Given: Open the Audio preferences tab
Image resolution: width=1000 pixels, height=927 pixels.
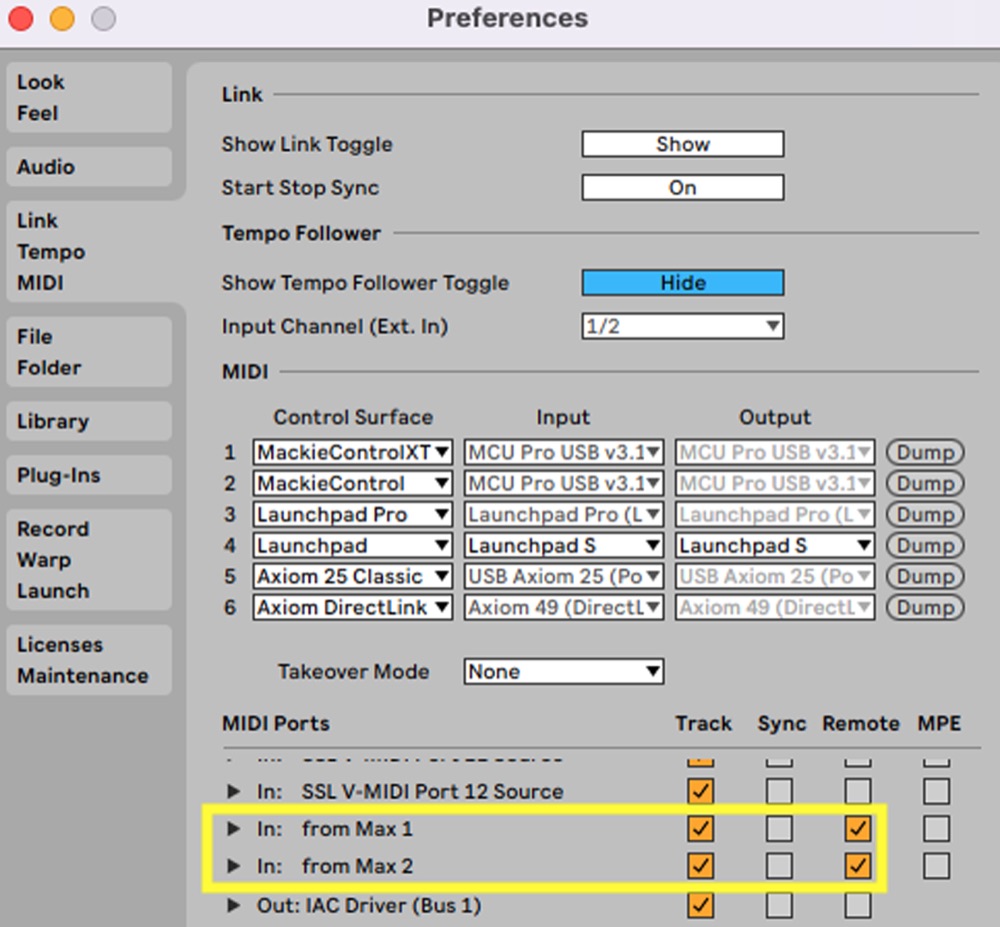Looking at the screenshot, I should 89,167.
